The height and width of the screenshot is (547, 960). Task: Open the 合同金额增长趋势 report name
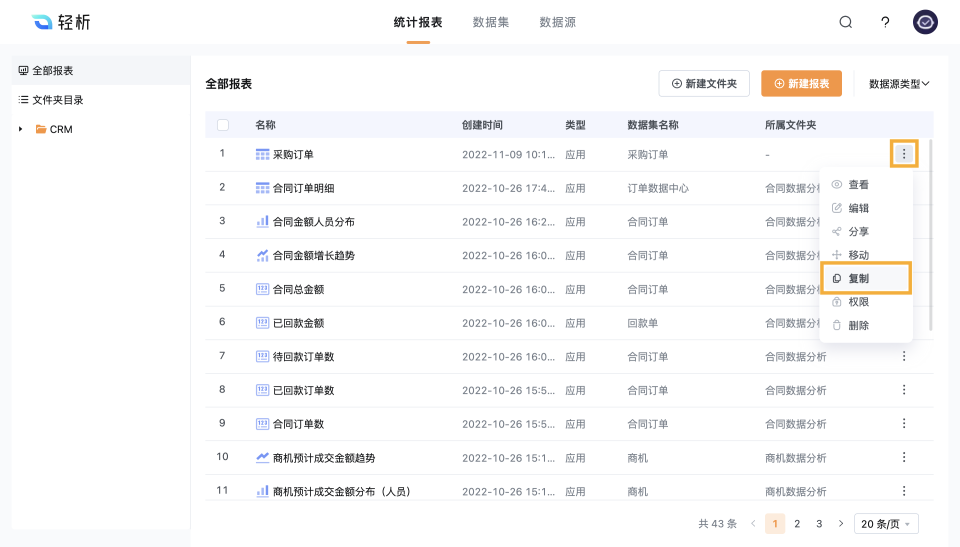(x=313, y=255)
